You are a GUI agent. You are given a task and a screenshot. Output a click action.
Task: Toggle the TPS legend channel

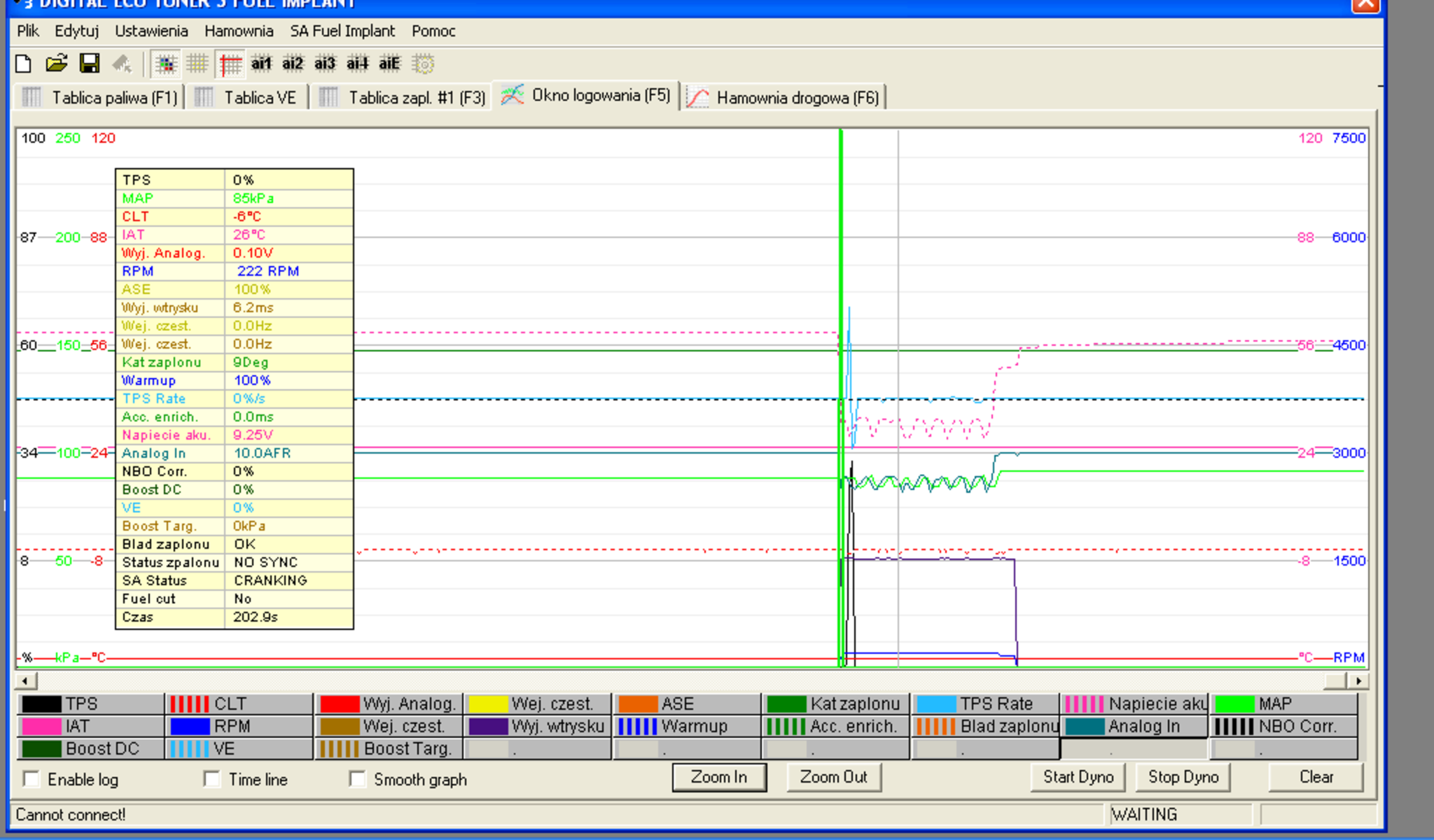click(90, 703)
